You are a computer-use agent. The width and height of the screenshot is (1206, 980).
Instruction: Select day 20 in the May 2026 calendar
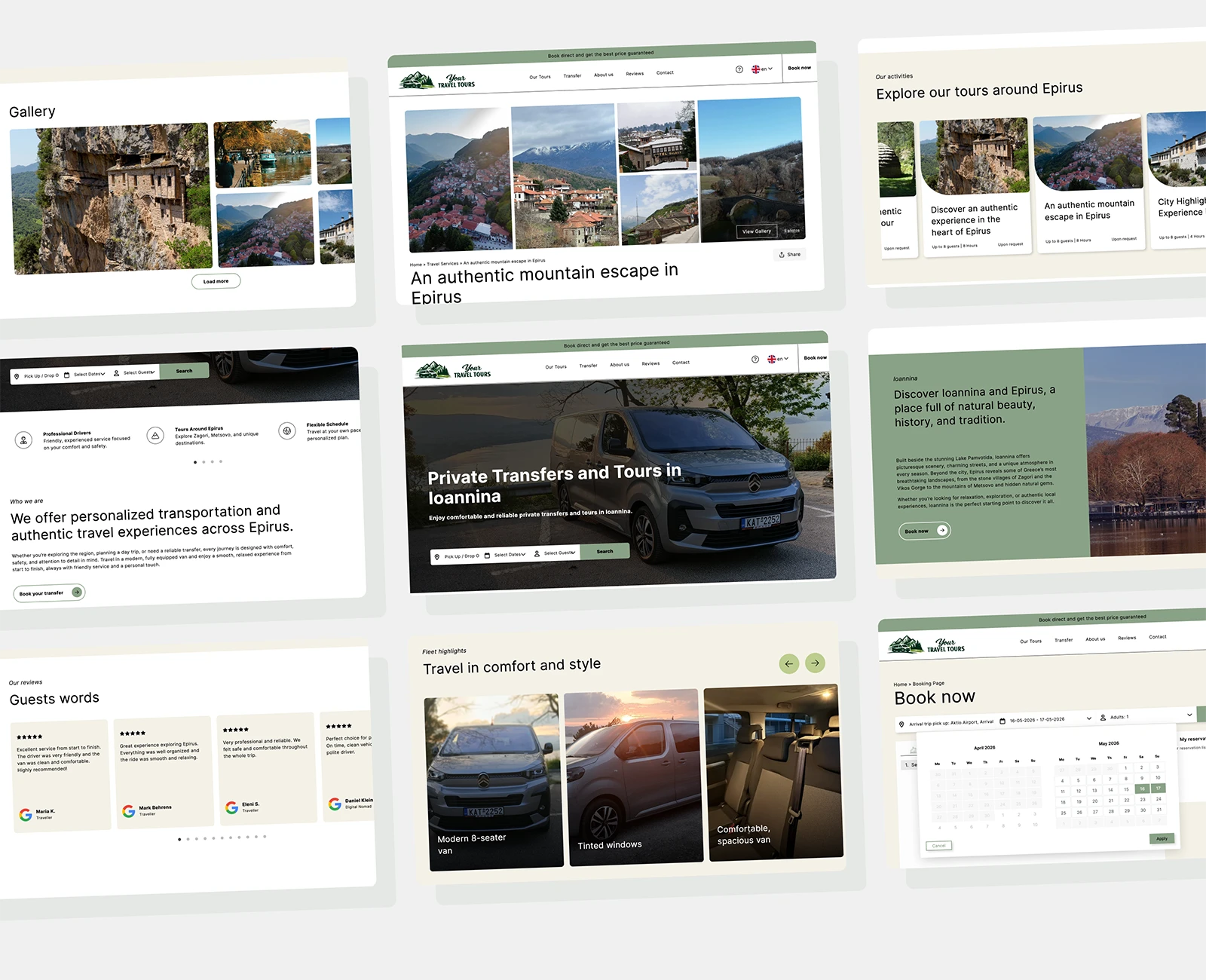coord(1094,801)
